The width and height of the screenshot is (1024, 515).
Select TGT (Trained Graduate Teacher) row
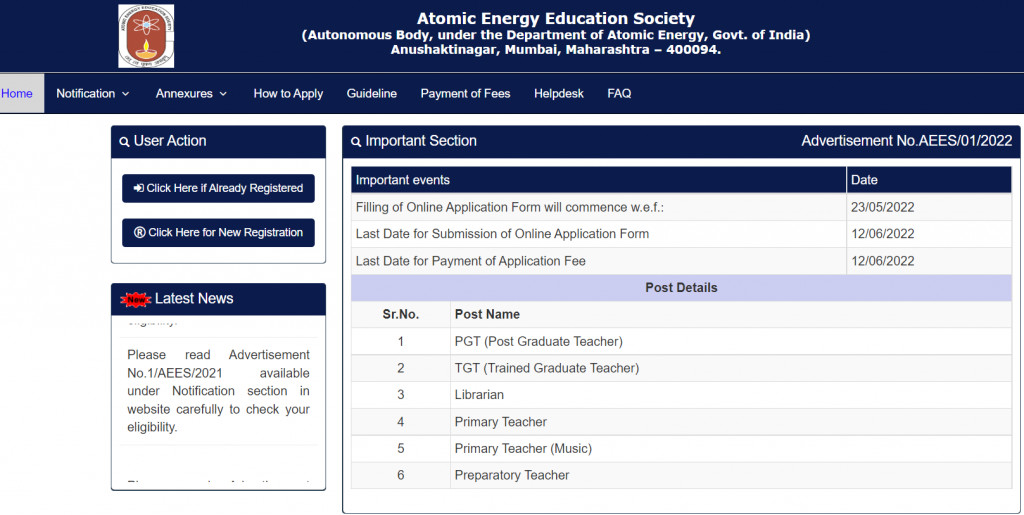[x=681, y=368]
